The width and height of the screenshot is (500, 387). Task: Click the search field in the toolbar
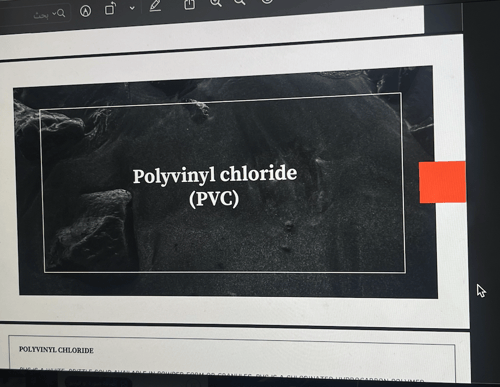pos(35,14)
